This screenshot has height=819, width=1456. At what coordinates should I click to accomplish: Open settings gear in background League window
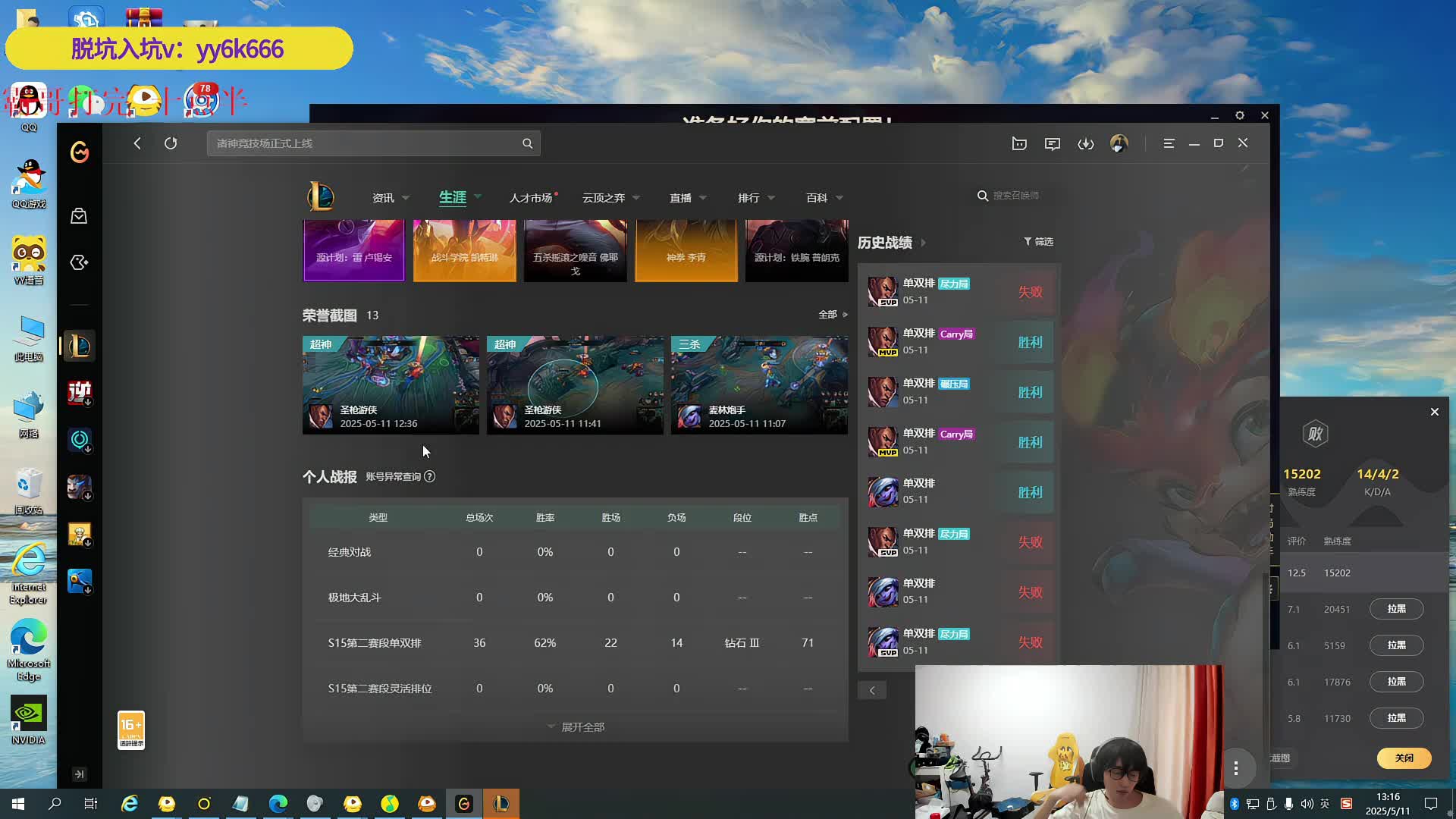(1240, 115)
